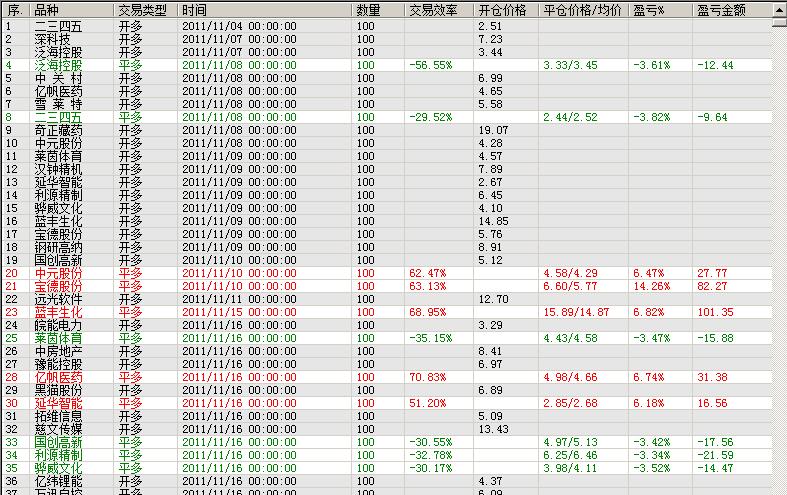Select row 2 stock 深科技
The height and width of the screenshot is (495, 787).
52,39
